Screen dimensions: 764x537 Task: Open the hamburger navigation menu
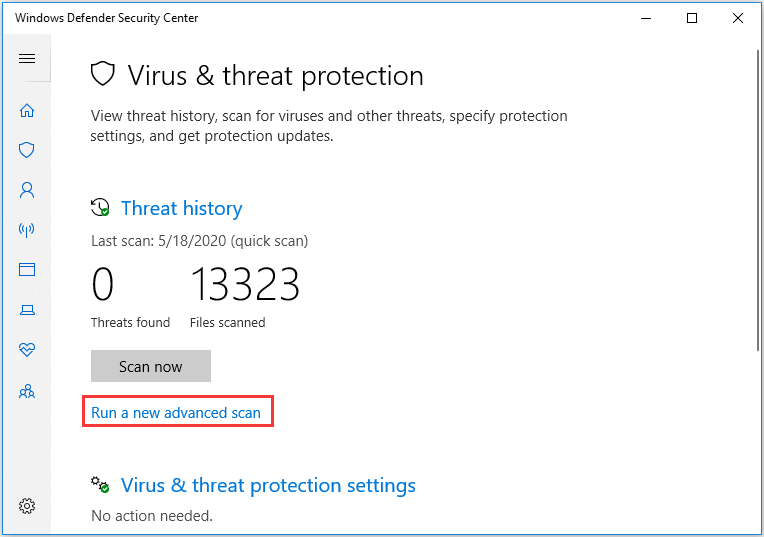click(x=27, y=58)
